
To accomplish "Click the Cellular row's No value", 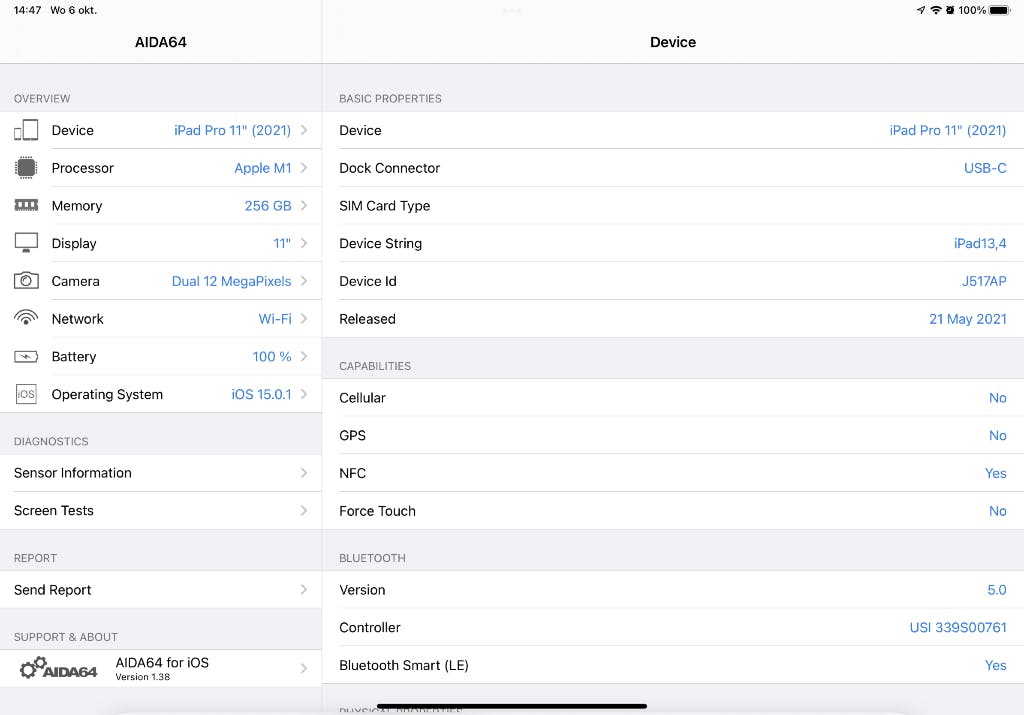I will pyautogui.click(x=997, y=398).
